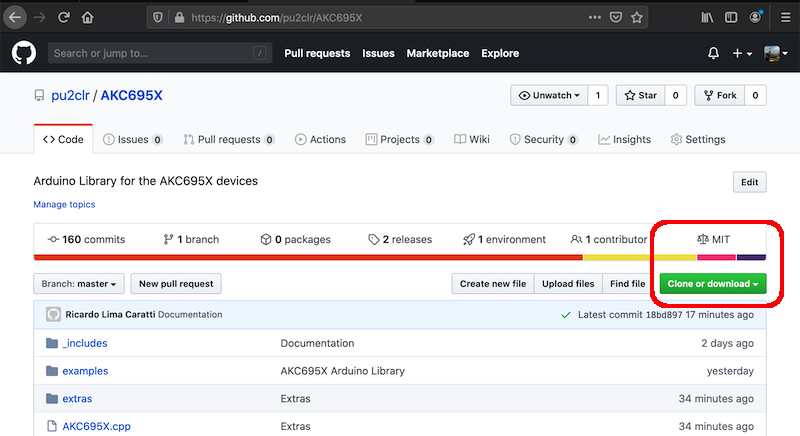Switch to the repository Issues tab
Viewport: 800px width, 436px height.
(x=133, y=139)
